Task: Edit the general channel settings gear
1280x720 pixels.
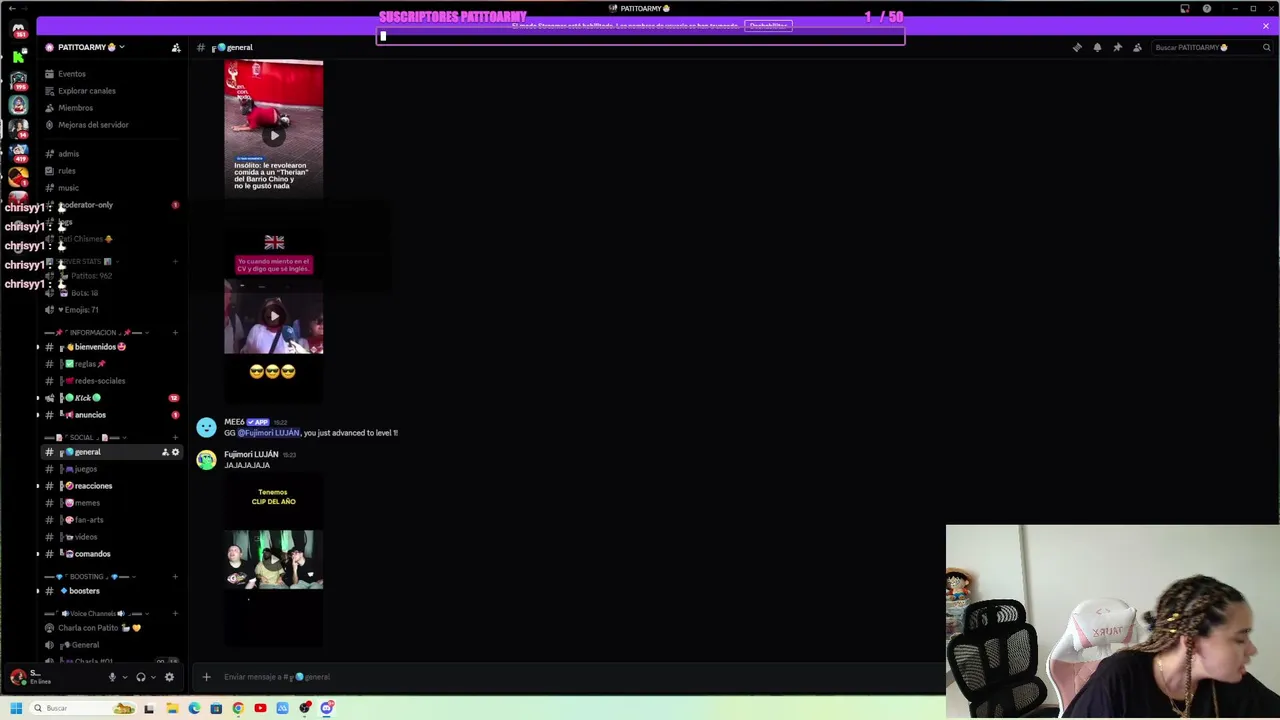Action: [x=175, y=452]
